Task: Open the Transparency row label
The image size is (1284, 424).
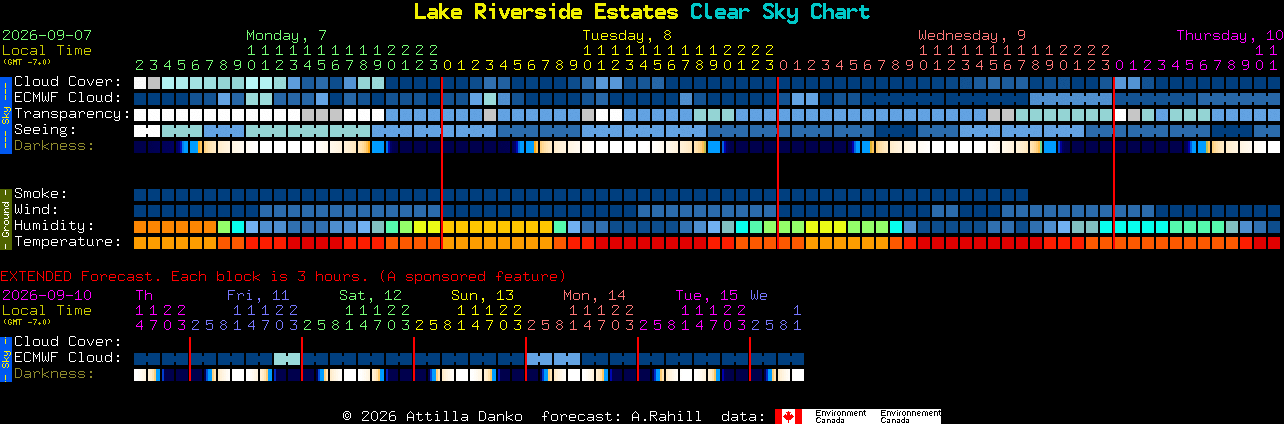Action: click(73, 114)
